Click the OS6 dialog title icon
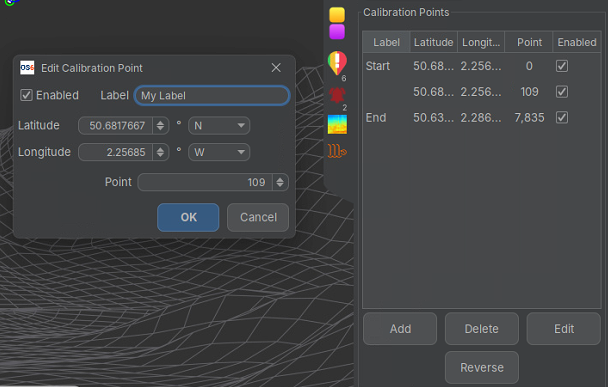 (x=27, y=67)
